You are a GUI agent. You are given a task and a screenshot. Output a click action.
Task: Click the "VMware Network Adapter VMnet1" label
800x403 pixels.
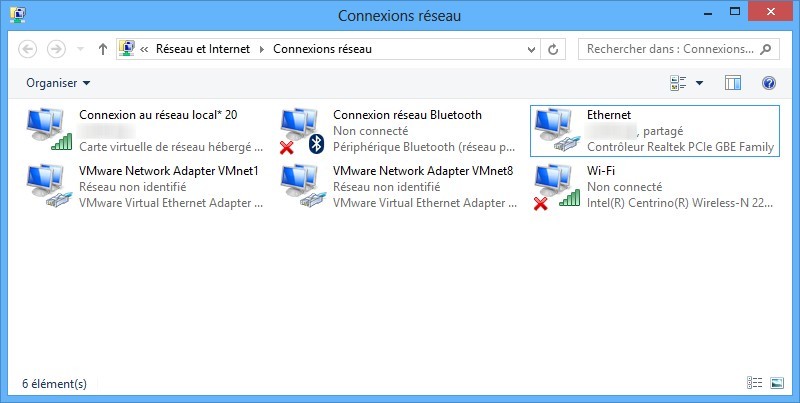tap(169, 170)
